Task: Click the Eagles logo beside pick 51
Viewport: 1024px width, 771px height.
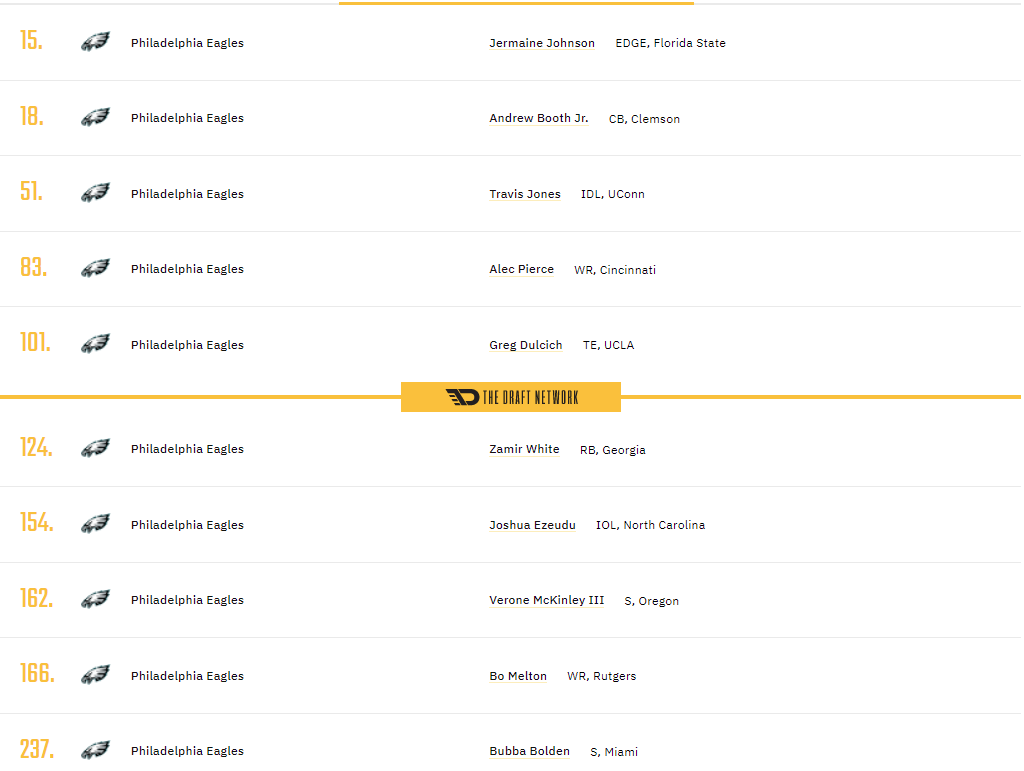Action: 95,193
